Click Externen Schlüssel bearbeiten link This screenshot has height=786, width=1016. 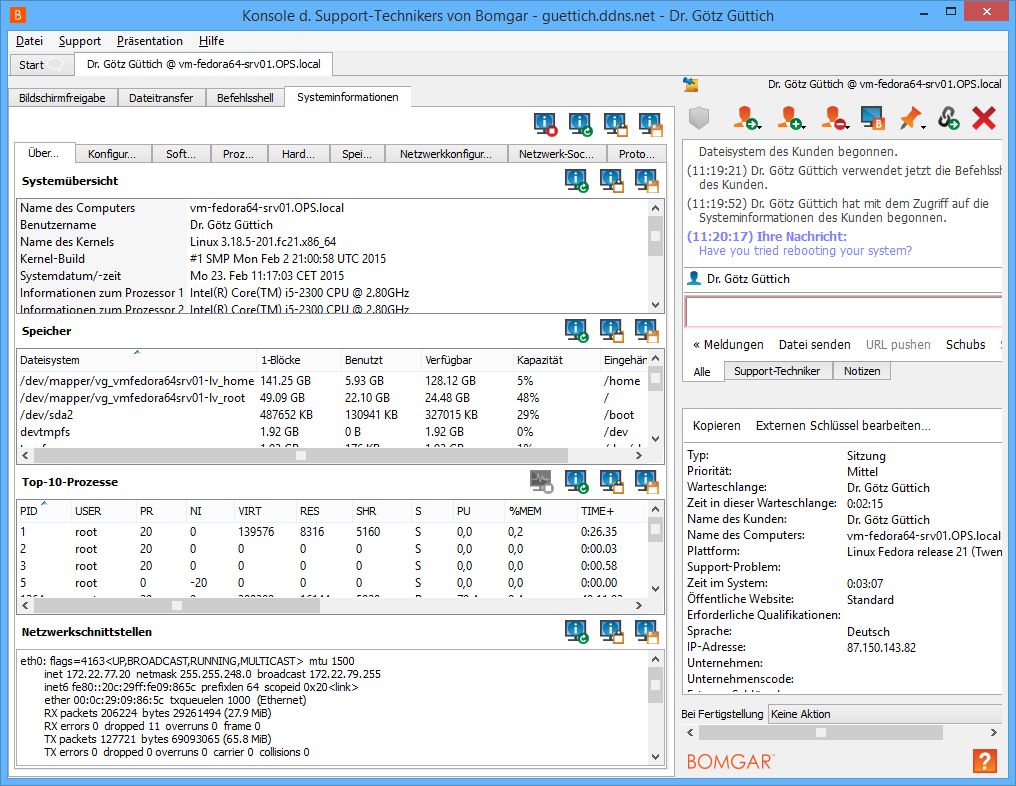842,425
